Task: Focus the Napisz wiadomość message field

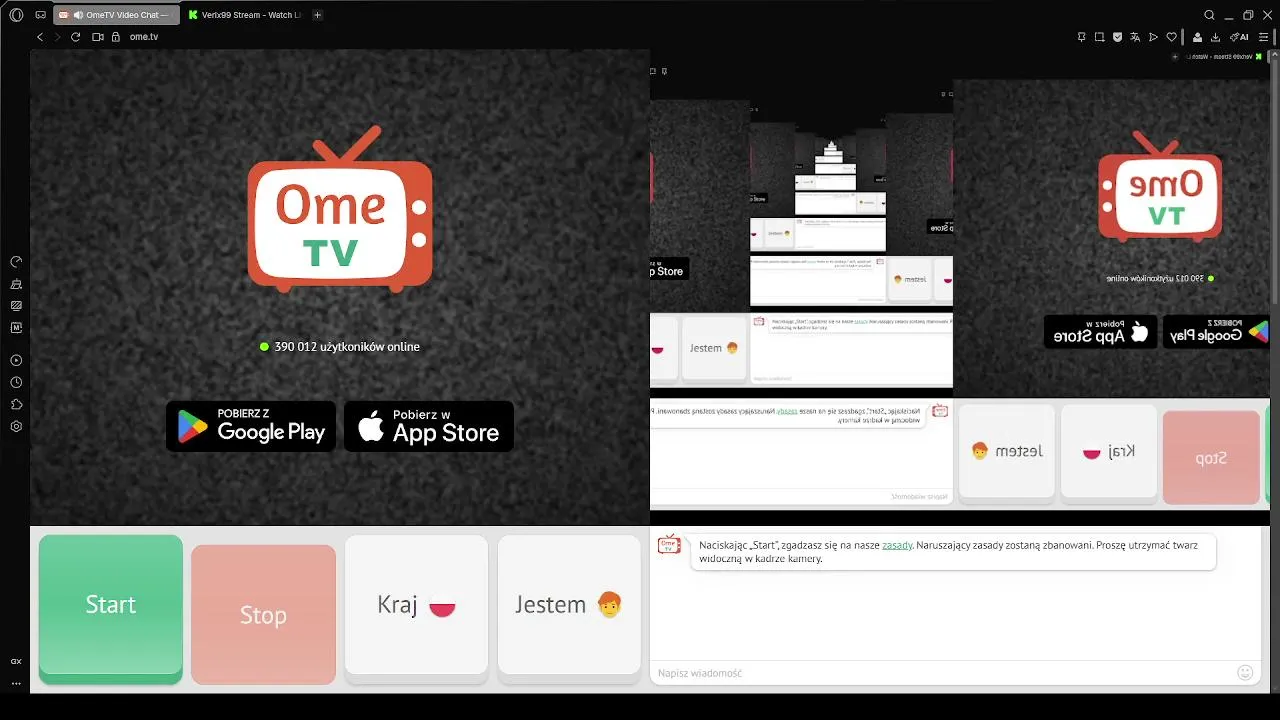Action: 940,673
